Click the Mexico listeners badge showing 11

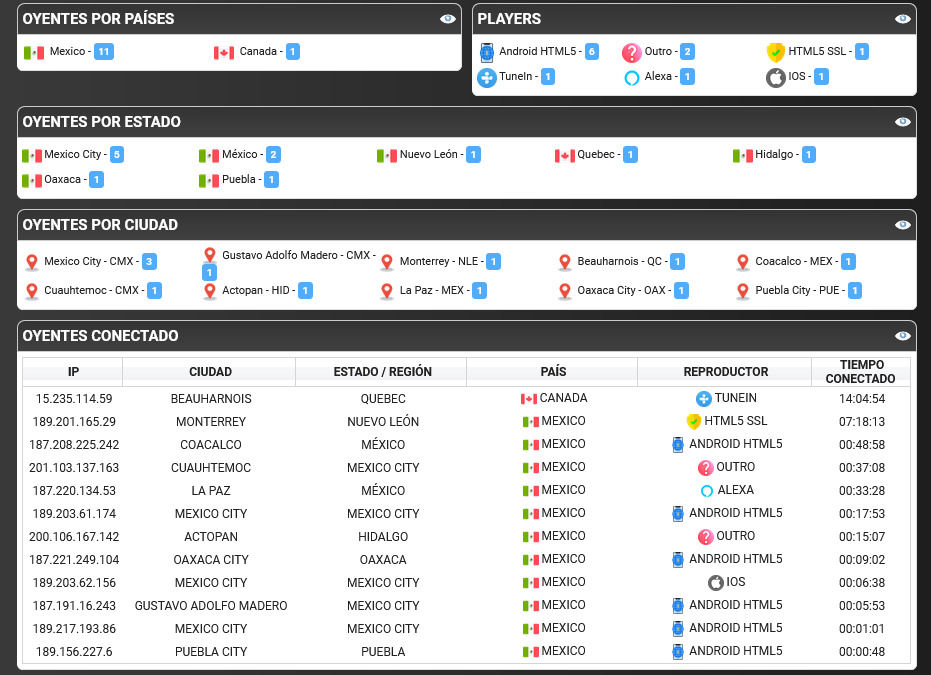(104, 52)
